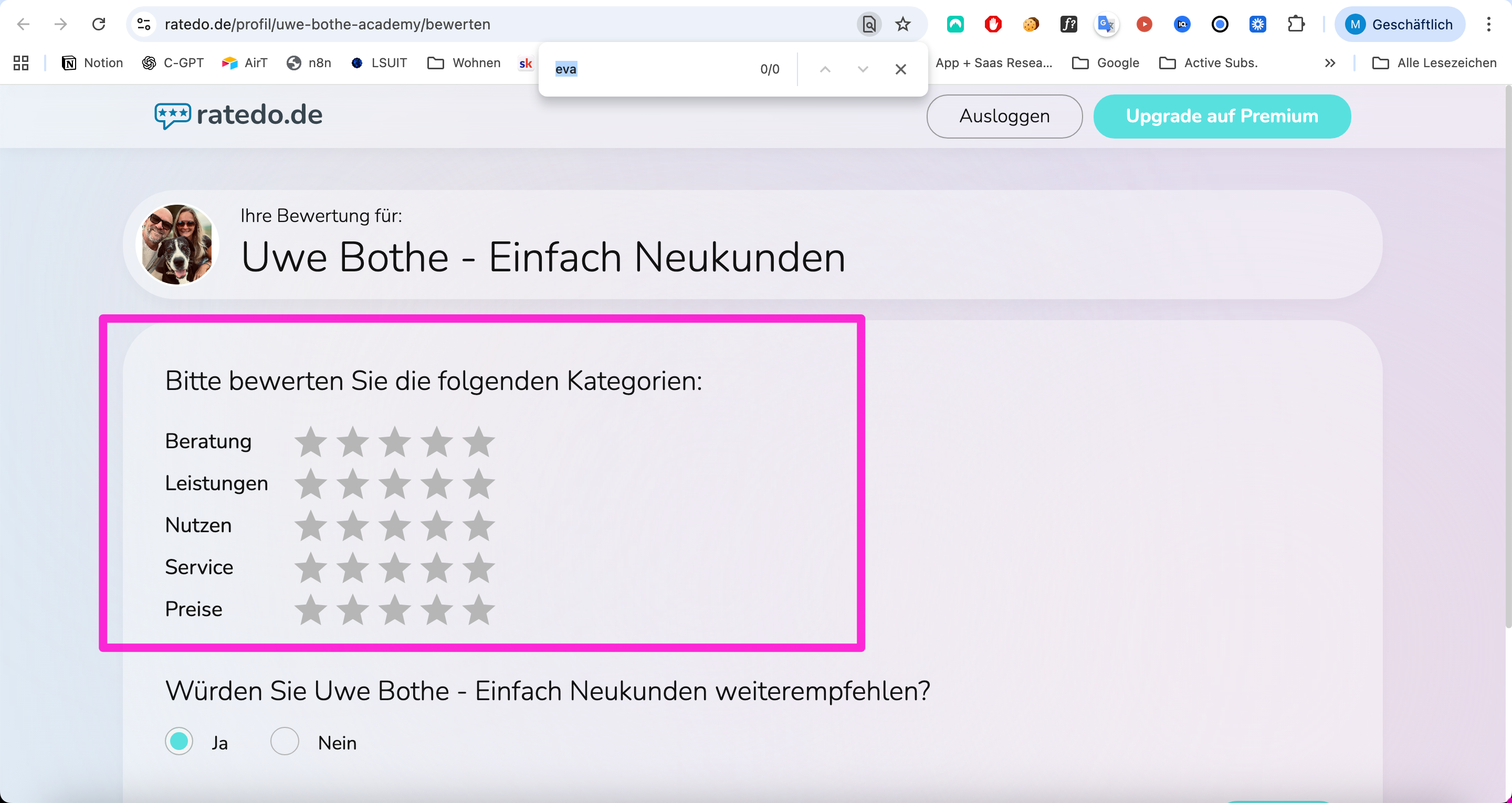Rate Service with two stars

(x=353, y=568)
